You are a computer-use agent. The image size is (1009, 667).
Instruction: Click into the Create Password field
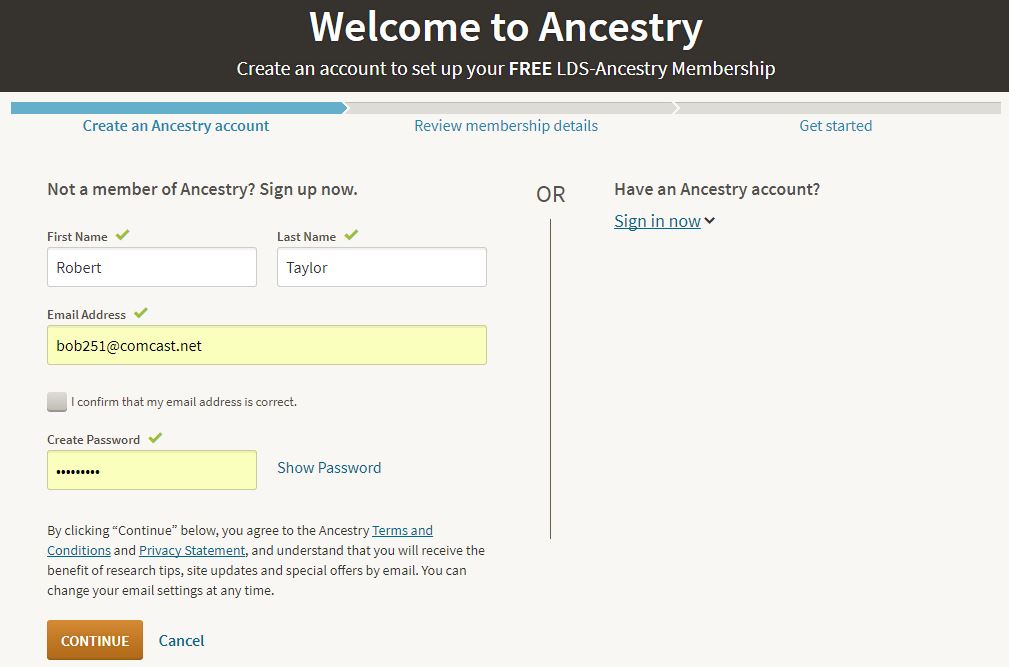152,470
